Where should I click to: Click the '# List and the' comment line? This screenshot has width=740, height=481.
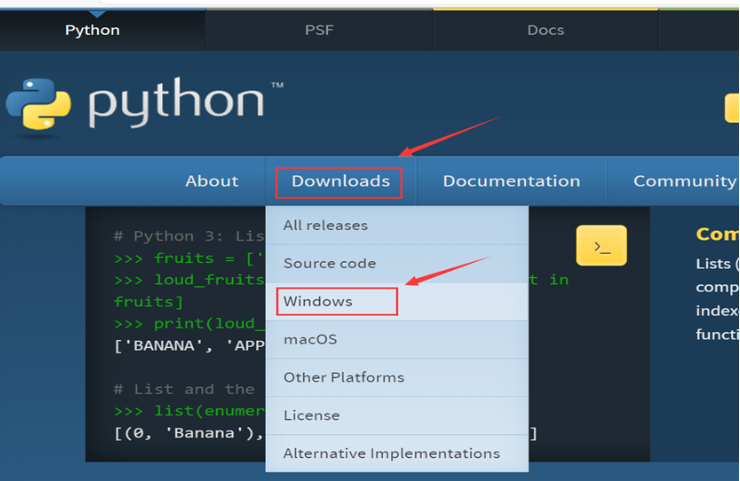point(184,389)
